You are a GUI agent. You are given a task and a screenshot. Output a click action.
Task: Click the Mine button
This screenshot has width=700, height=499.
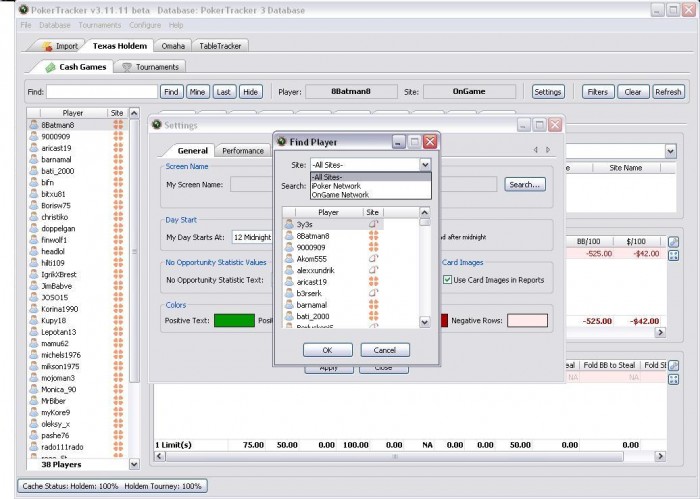click(x=197, y=92)
